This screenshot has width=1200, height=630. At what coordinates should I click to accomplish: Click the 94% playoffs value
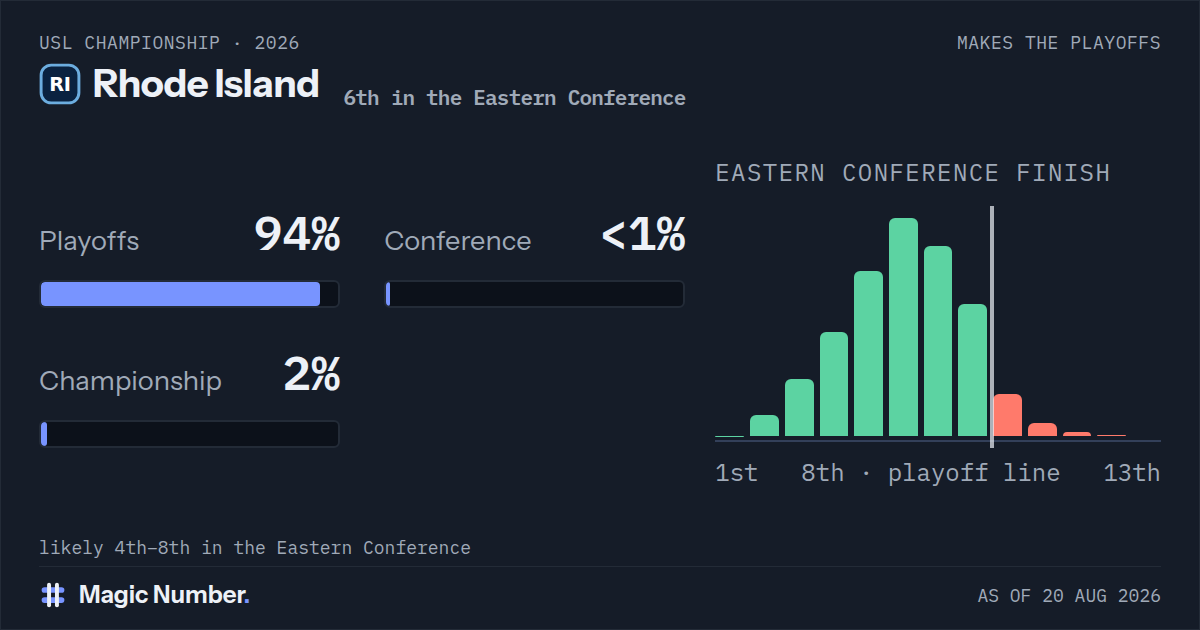297,236
